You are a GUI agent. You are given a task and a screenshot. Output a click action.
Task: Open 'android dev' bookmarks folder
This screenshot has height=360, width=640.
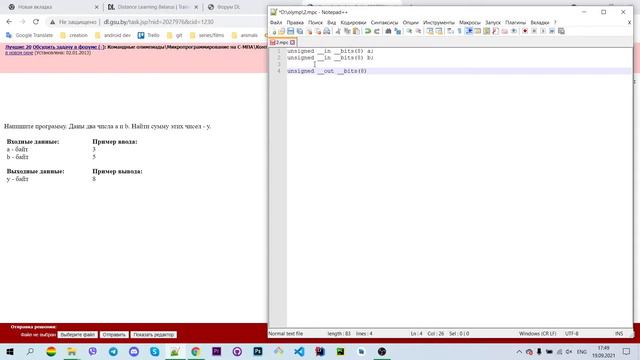click(x=113, y=35)
